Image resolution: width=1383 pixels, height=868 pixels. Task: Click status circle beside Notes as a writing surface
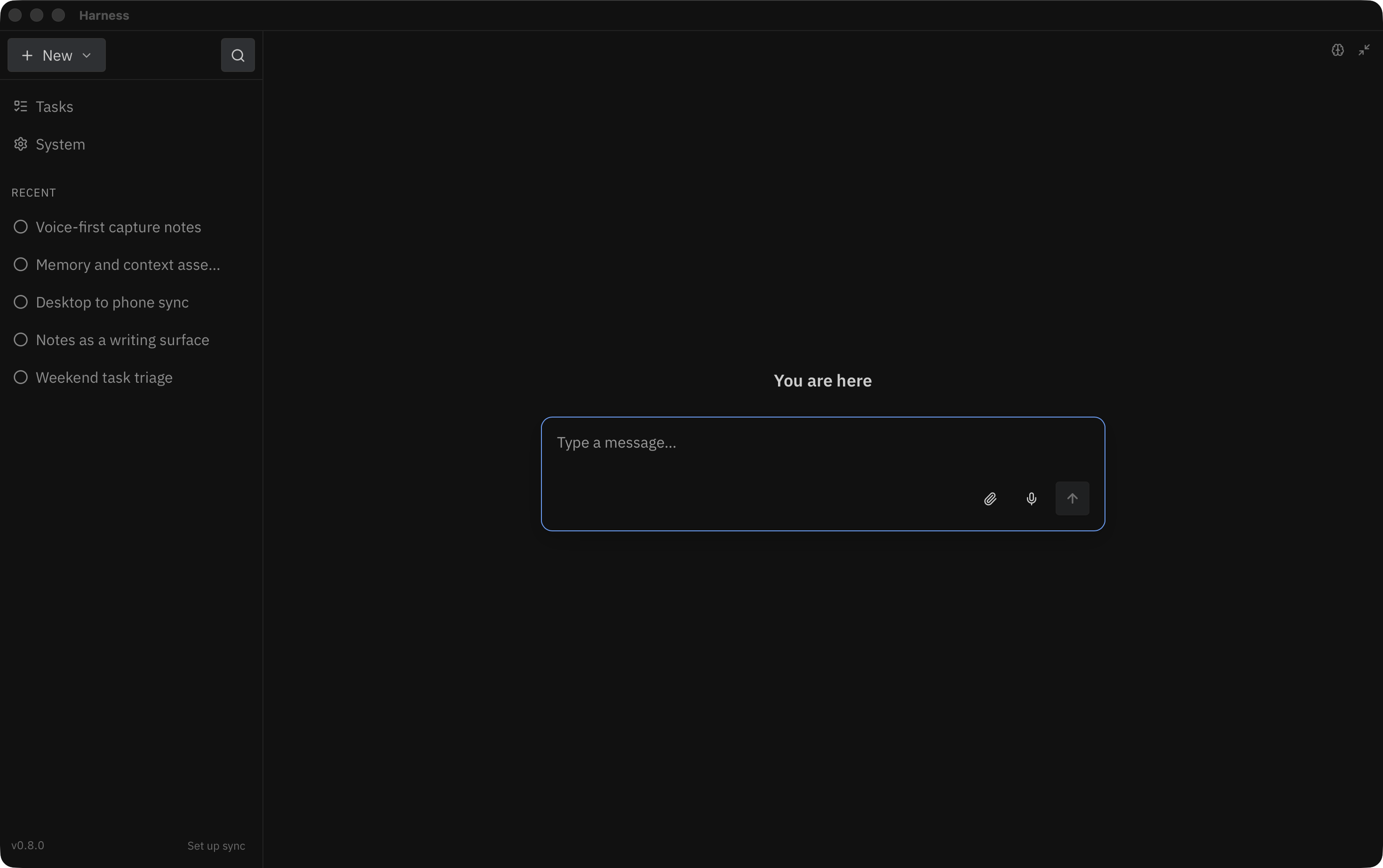pyautogui.click(x=21, y=340)
